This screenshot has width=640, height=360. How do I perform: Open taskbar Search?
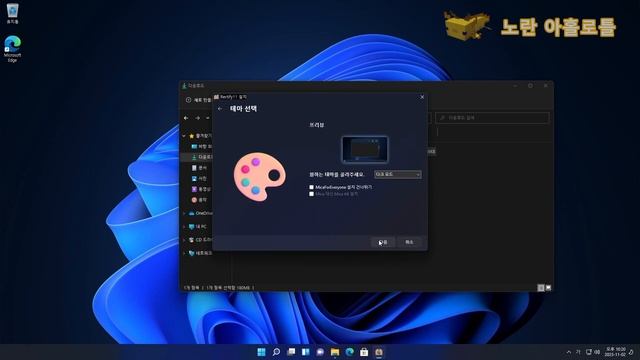pyautogui.click(x=276, y=352)
